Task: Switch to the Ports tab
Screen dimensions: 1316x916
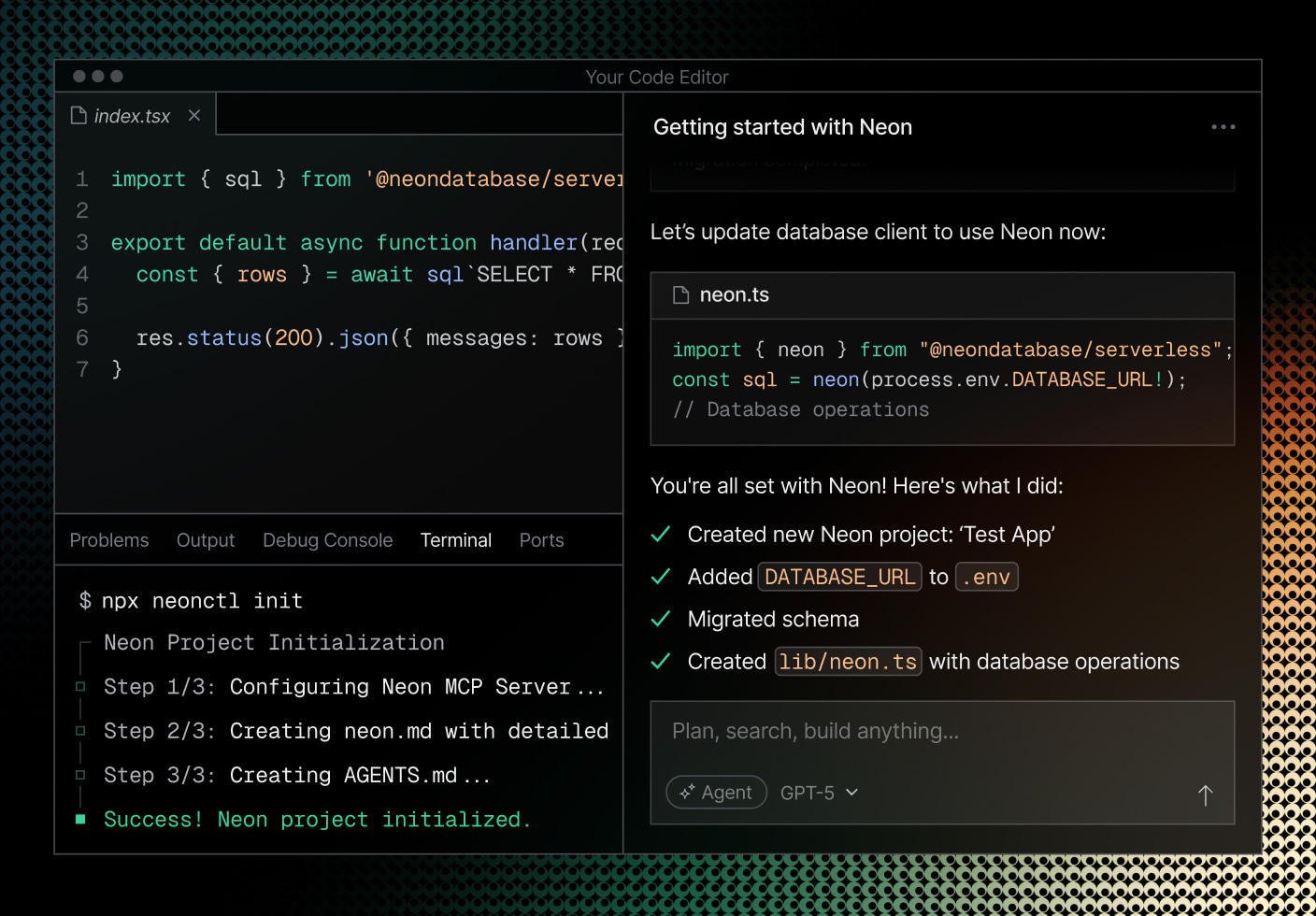Action: coord(541,540)
